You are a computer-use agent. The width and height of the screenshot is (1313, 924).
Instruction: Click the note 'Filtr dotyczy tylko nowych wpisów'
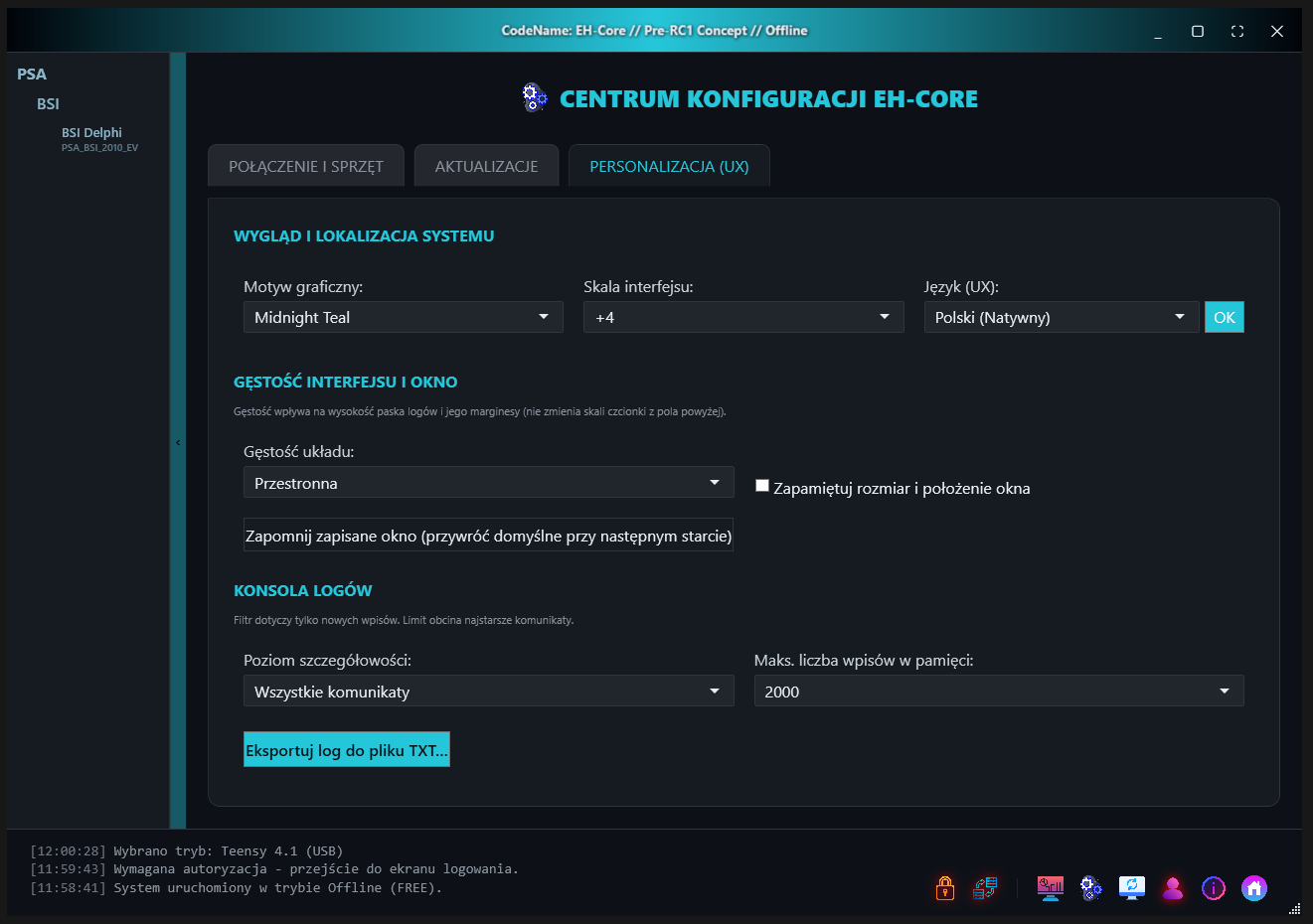click(404, 620)
